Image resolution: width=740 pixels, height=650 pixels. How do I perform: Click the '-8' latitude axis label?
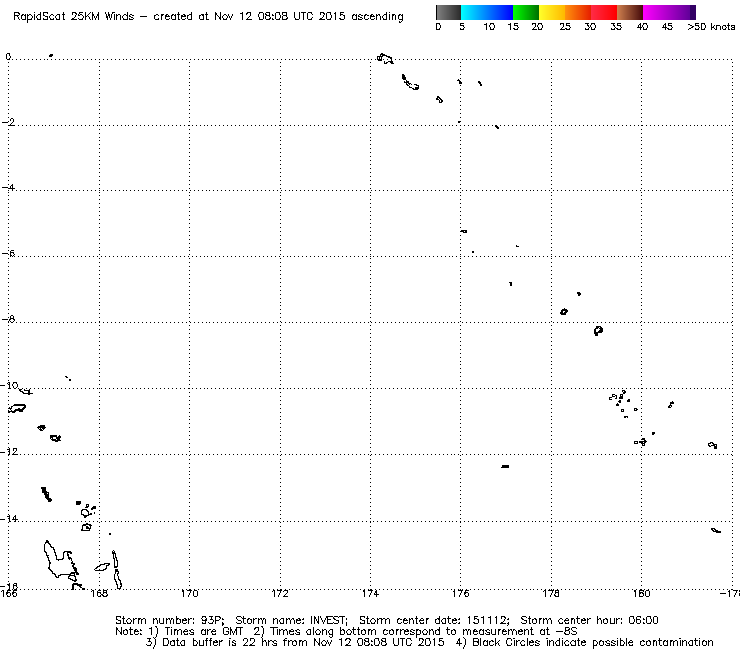(x=8, y=319)
